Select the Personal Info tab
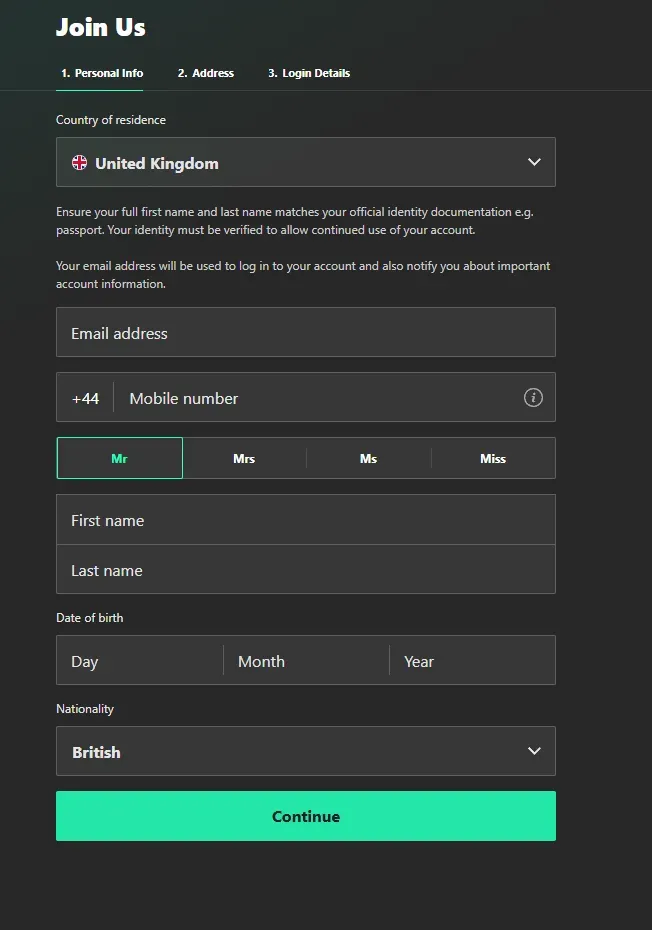Image resolution: width=652 pixels, height=930 pixels. pos(102,73)
